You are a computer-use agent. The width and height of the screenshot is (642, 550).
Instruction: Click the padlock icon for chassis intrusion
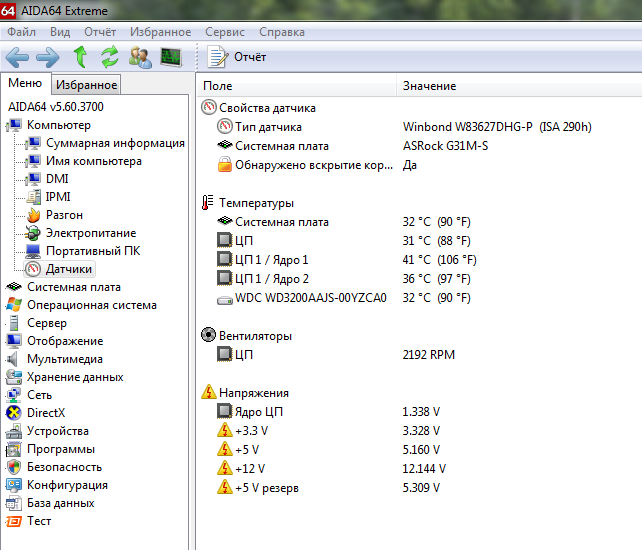coord(224,165)
